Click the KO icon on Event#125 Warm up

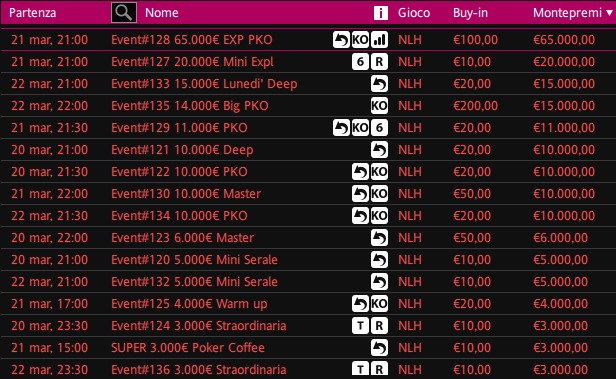tap(380, 304)
